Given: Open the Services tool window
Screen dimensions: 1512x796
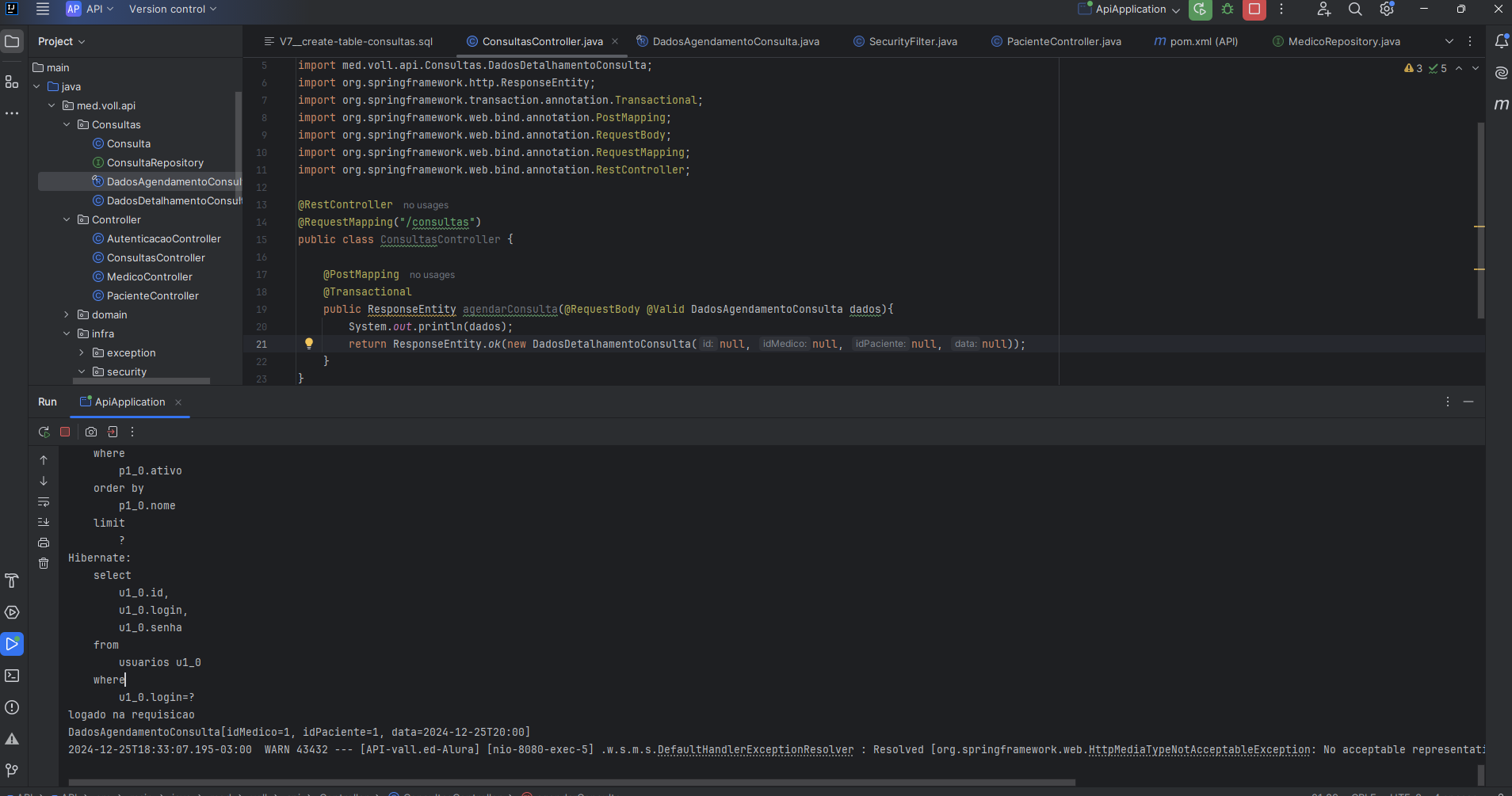Looking at the screenshot, I should pos(12,612).
